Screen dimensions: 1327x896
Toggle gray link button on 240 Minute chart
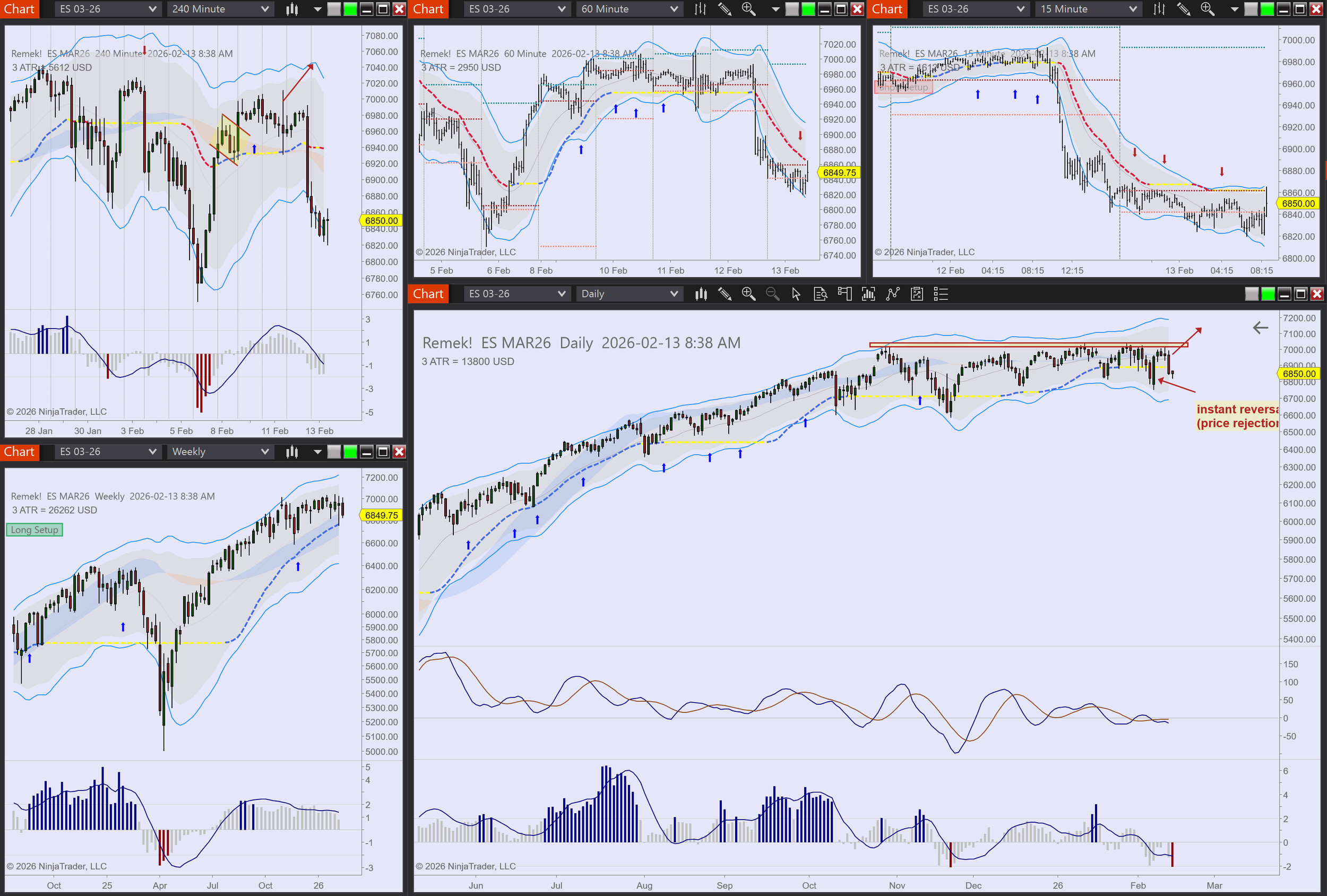click(334, 9)
